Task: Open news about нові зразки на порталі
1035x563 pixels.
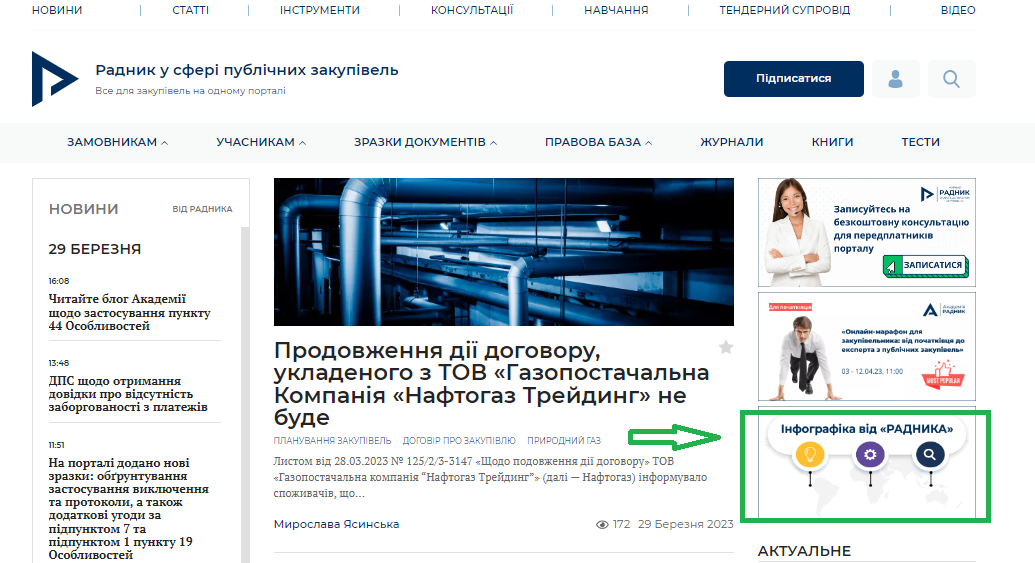Action: 129,509
